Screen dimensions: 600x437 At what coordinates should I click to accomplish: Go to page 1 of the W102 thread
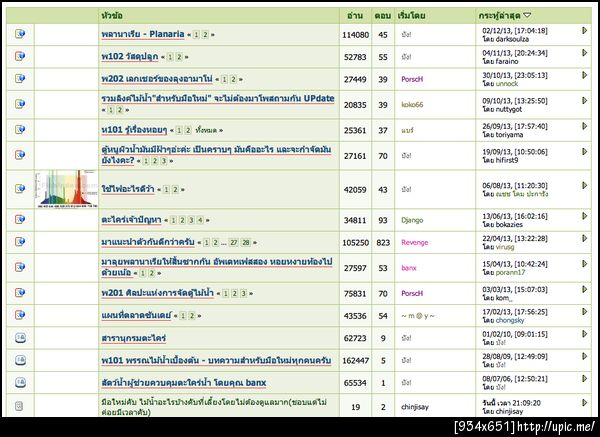pos(170,57)
